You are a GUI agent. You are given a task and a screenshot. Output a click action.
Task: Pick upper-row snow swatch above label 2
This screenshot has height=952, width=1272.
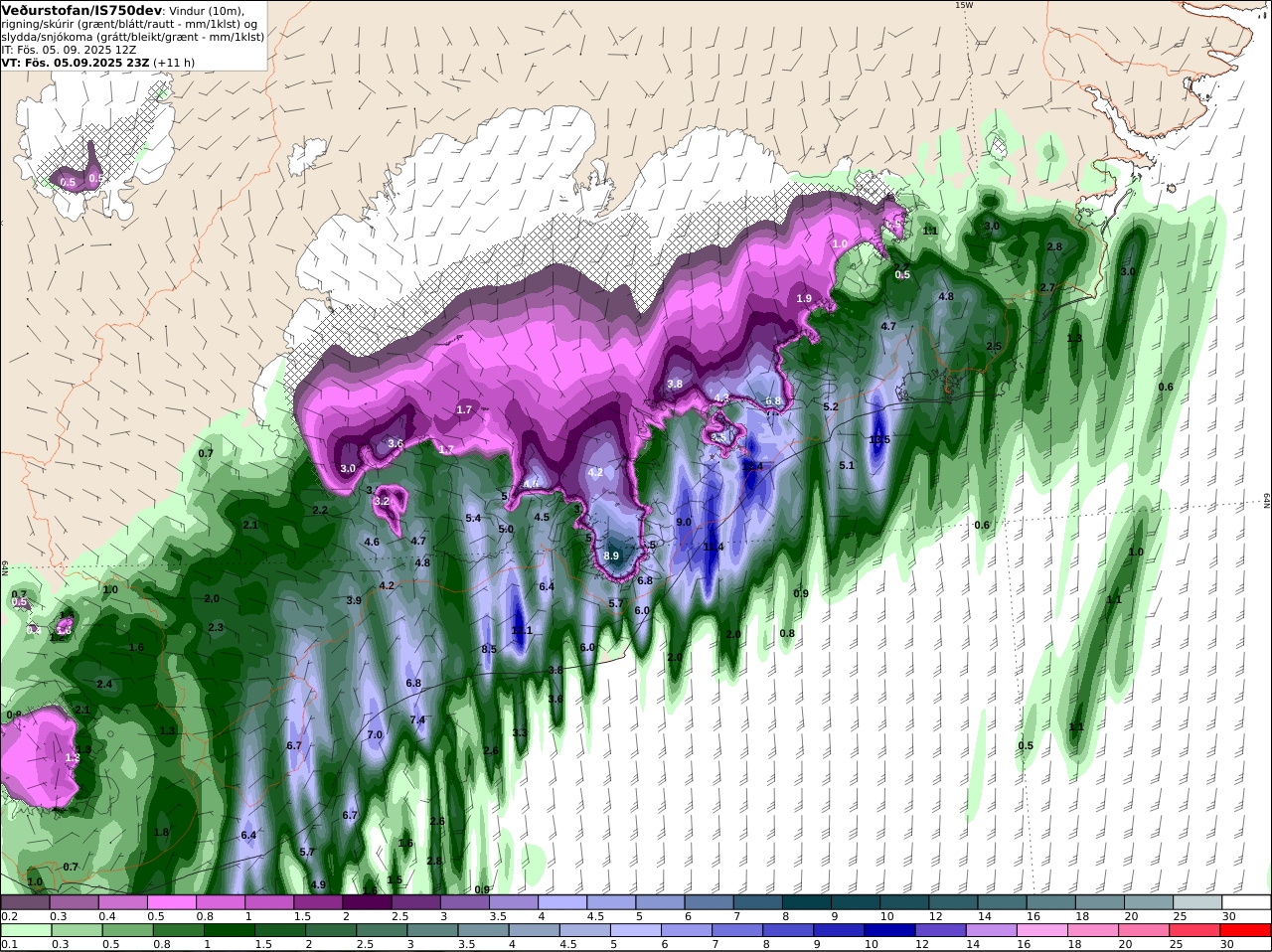[x=367, y=902]
